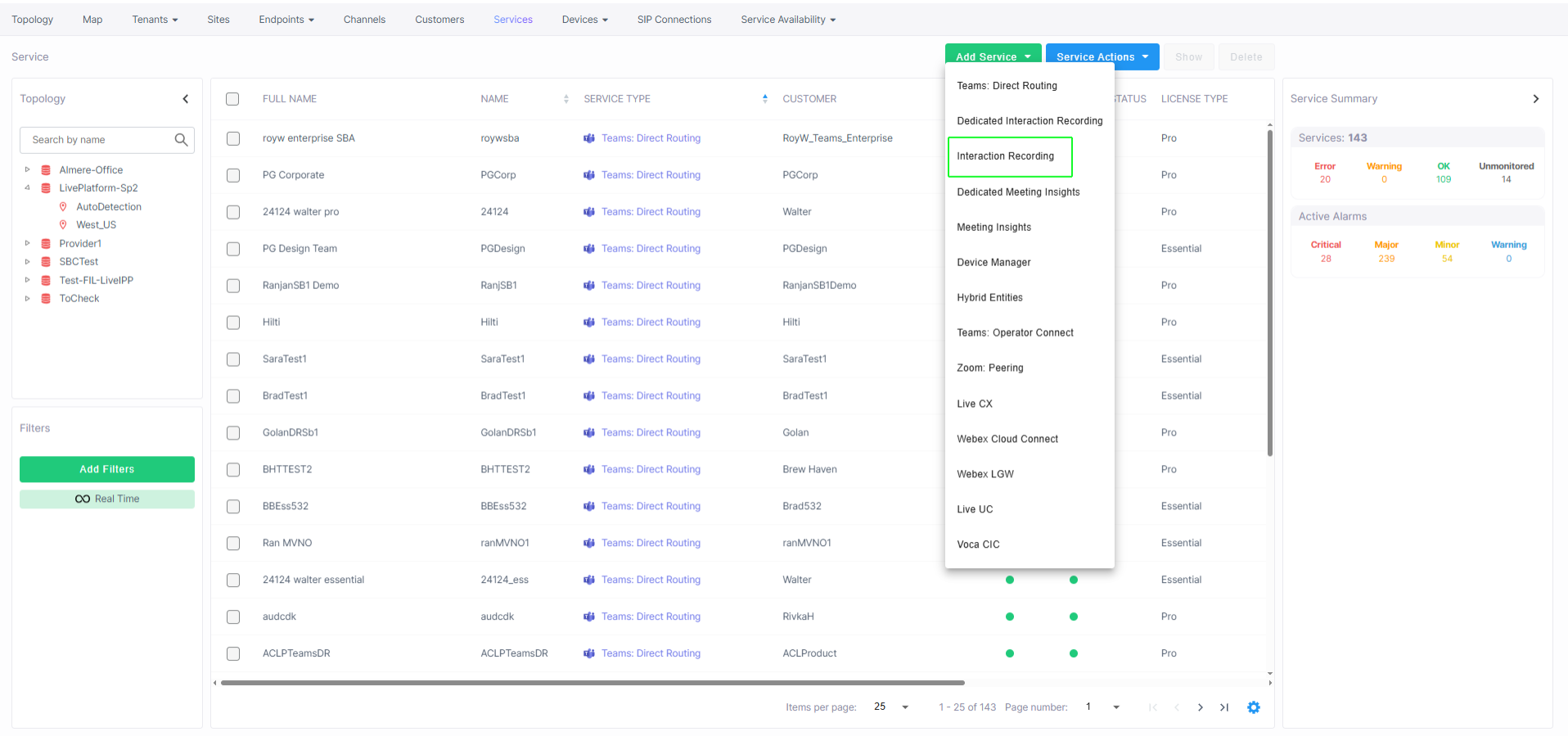
Task: Click Teams icon in PG Corporate row
Action: (x=589, y=175)
